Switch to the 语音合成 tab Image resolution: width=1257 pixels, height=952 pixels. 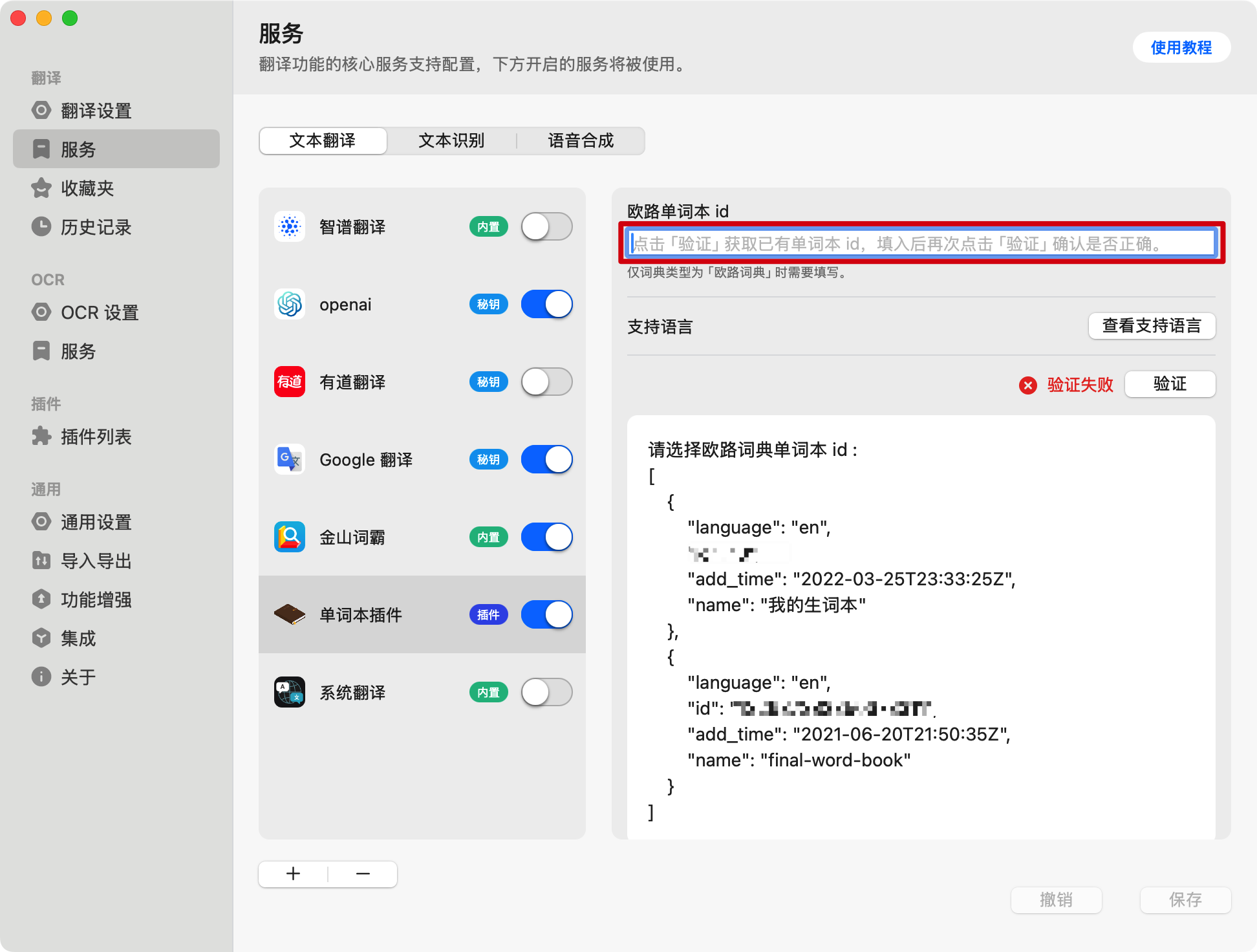click(581, 140)
